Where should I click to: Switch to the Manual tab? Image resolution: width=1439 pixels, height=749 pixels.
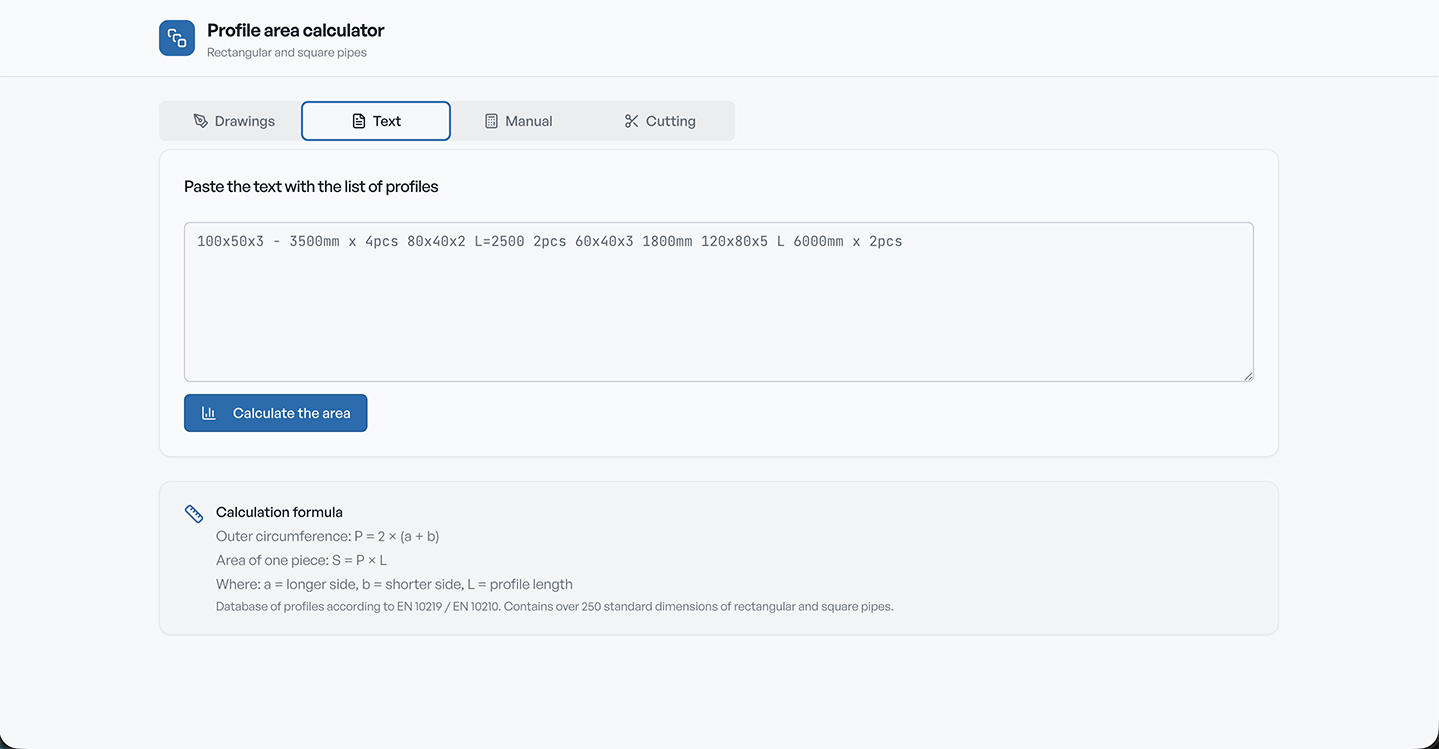click(518, 121)
